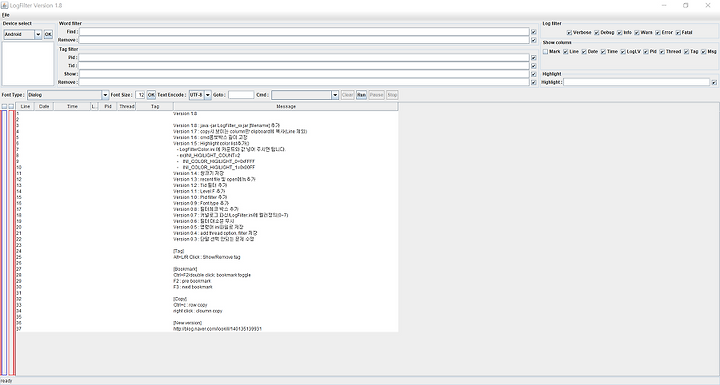Screen dimensions: 720x385
Task: Uncheck the Msg show column checkbox
Action: click(703, 52)
